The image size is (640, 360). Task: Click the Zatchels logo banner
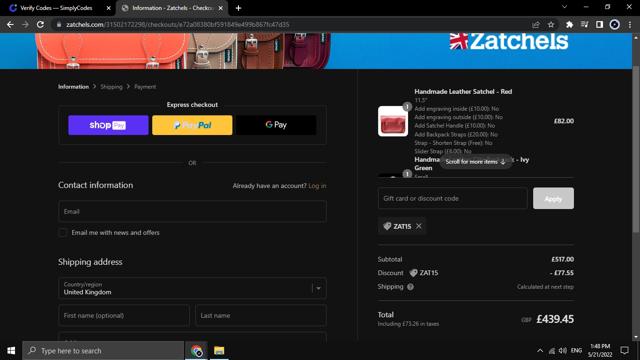coord(509,41)
